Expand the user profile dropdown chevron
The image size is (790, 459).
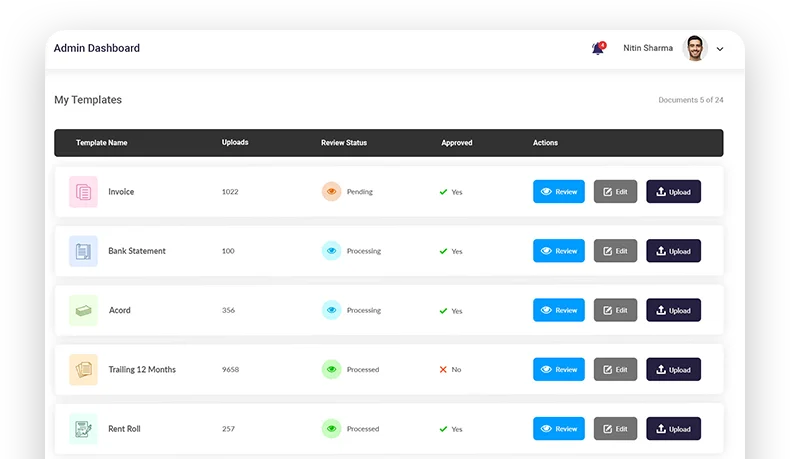click(720, 49)
